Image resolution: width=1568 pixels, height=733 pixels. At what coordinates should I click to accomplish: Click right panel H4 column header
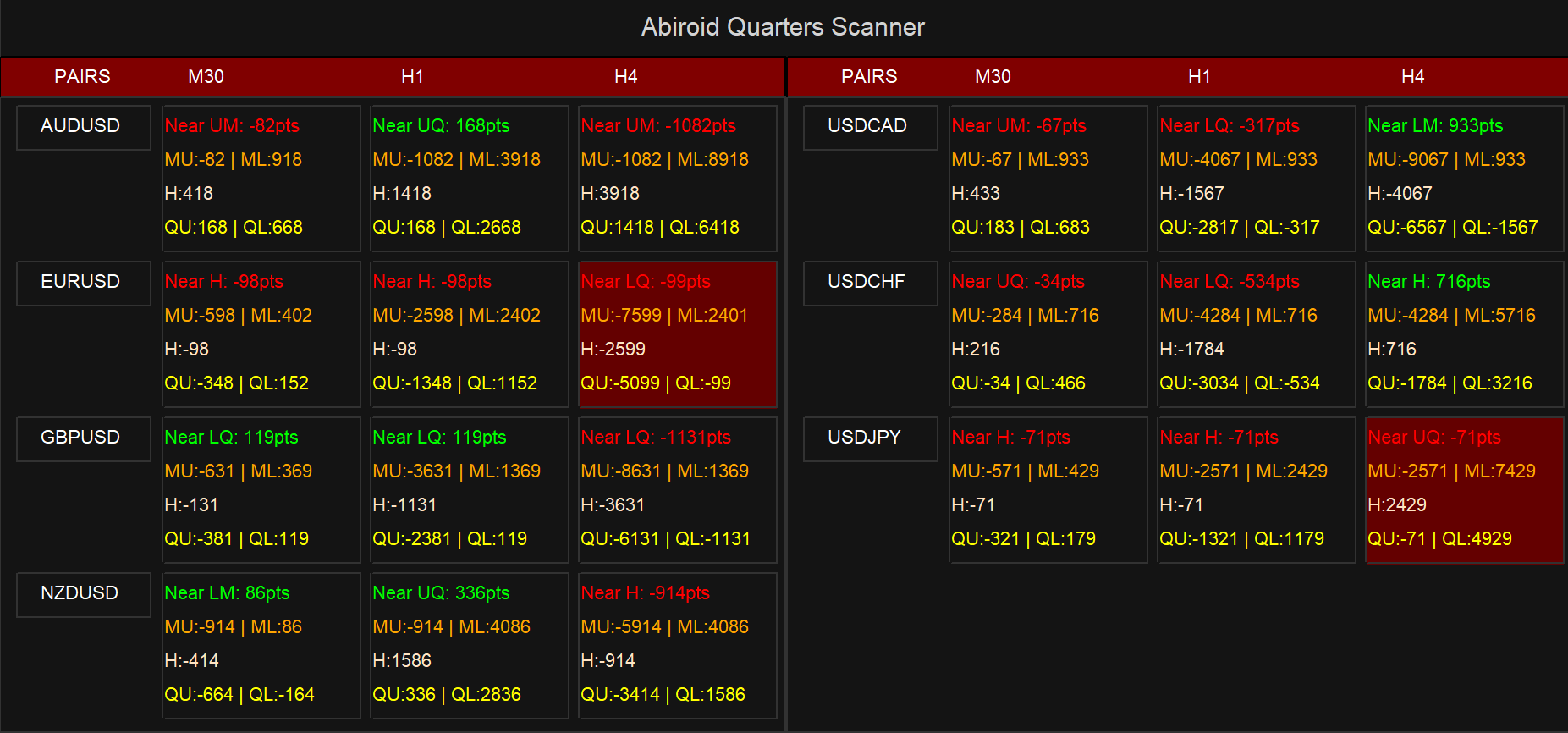pos(1412,77)
